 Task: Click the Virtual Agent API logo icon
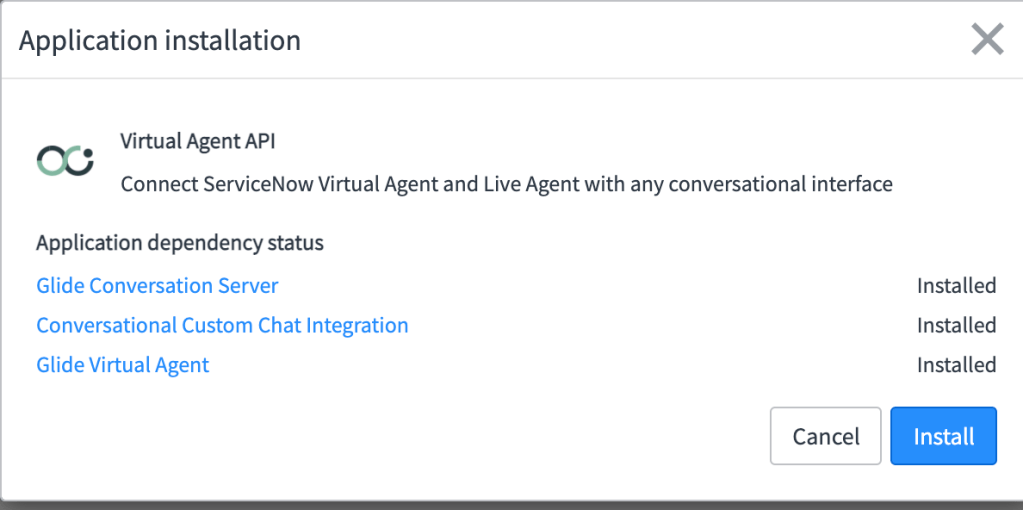pyautogui.click(x=65, y=160)
